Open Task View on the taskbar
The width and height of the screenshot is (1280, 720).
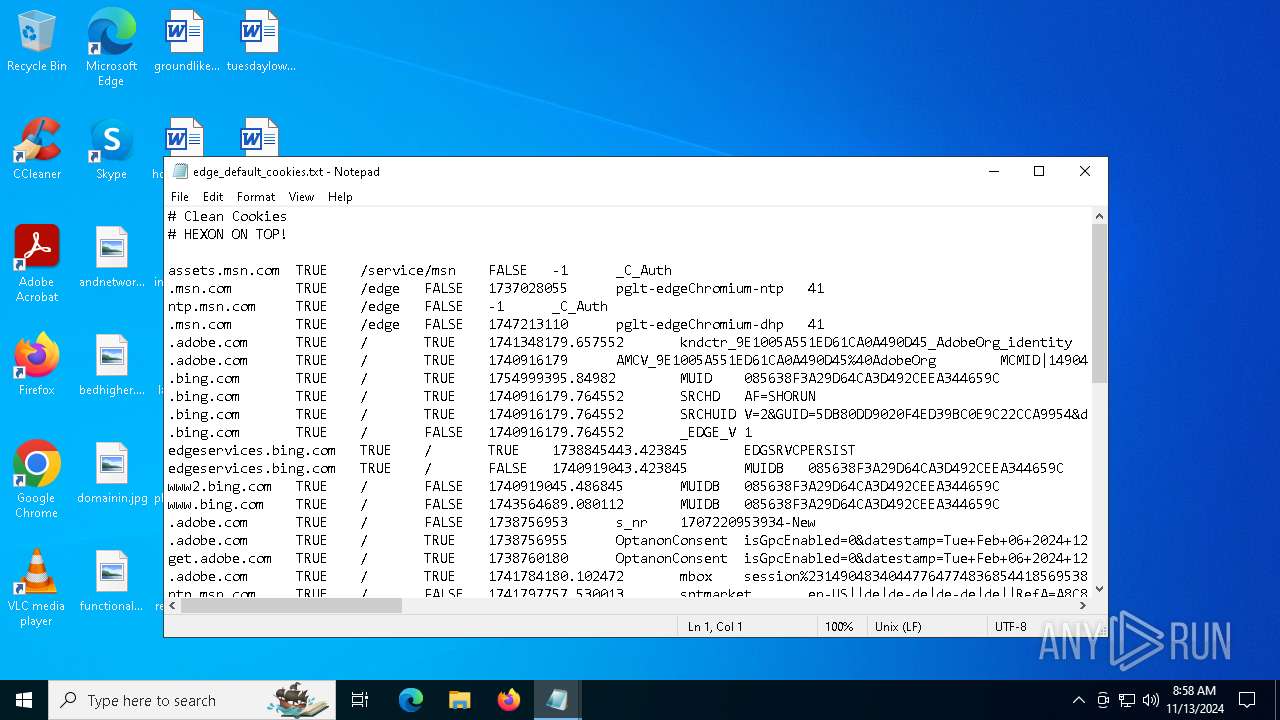pyautogui.click(x=360, y=700)
